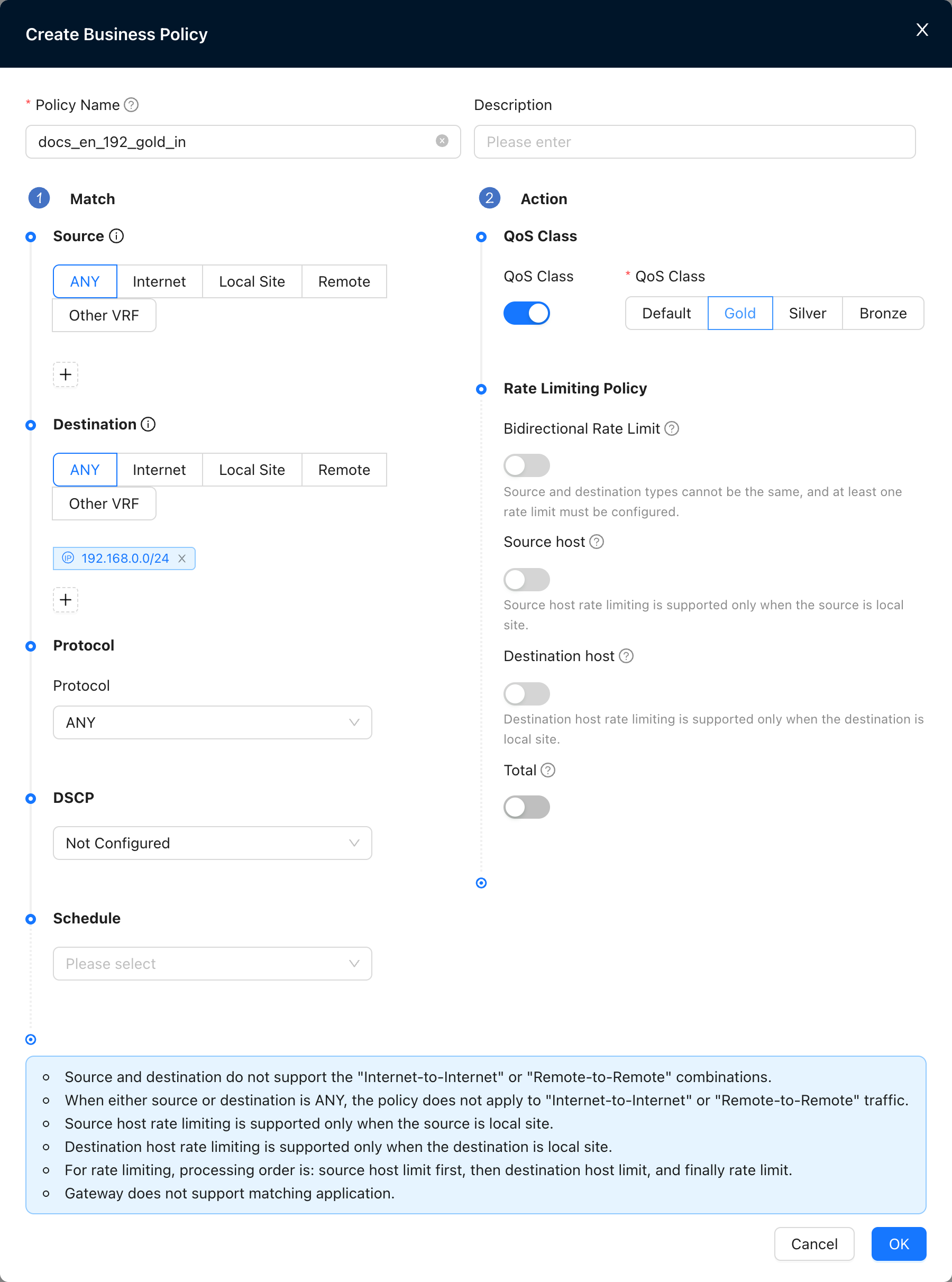Open the Schedule selection dropdown
The width and height of the screenshot is (952, 1282).
click(213, 964)
